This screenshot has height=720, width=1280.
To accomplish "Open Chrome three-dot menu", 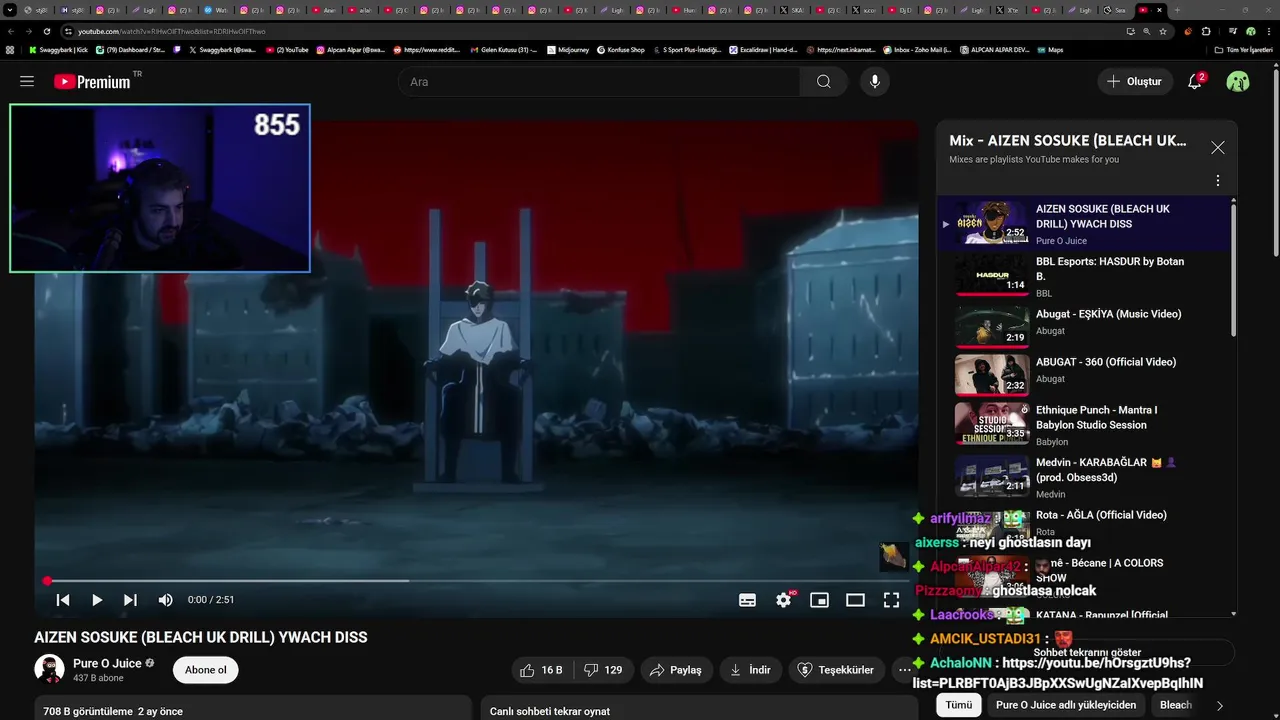I will pyautogui.click(x=1269, y=31).
